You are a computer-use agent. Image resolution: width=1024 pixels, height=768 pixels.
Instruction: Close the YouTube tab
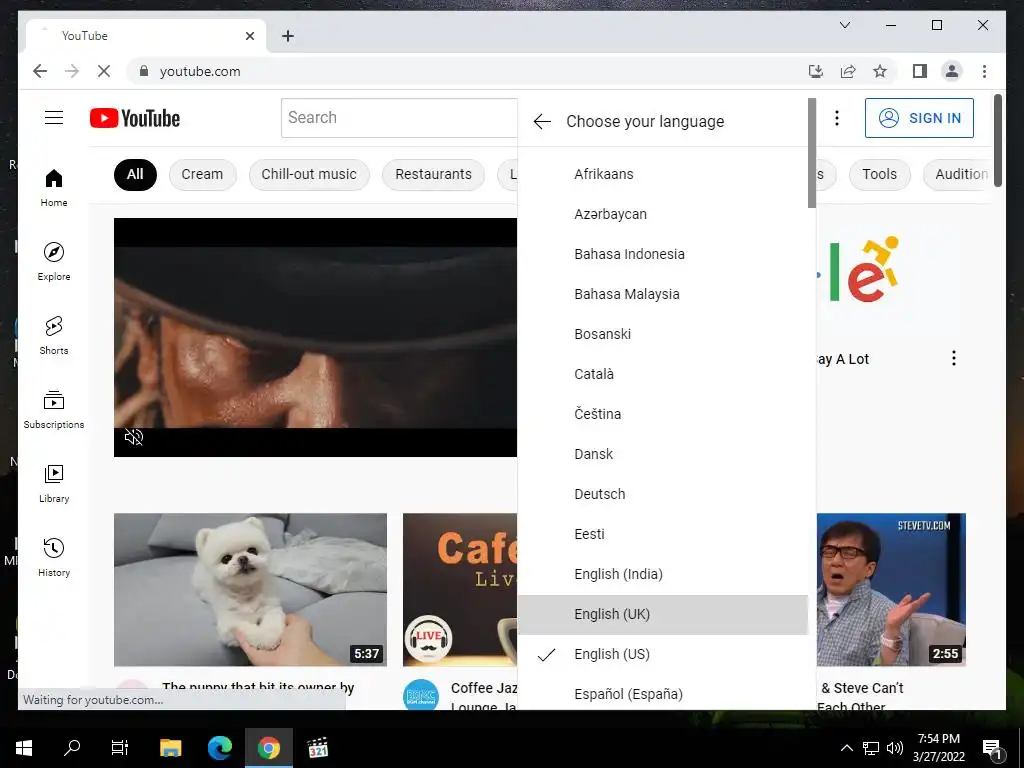tap(249, 36)
